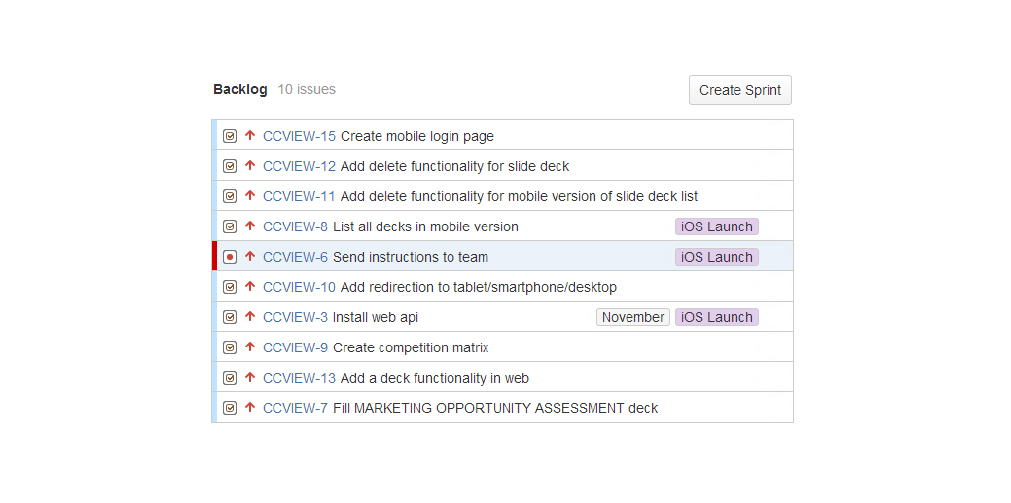Click the story type icon for CCVIEW-15
This screenshot has height=503, width=1011.
click(230, 136)
